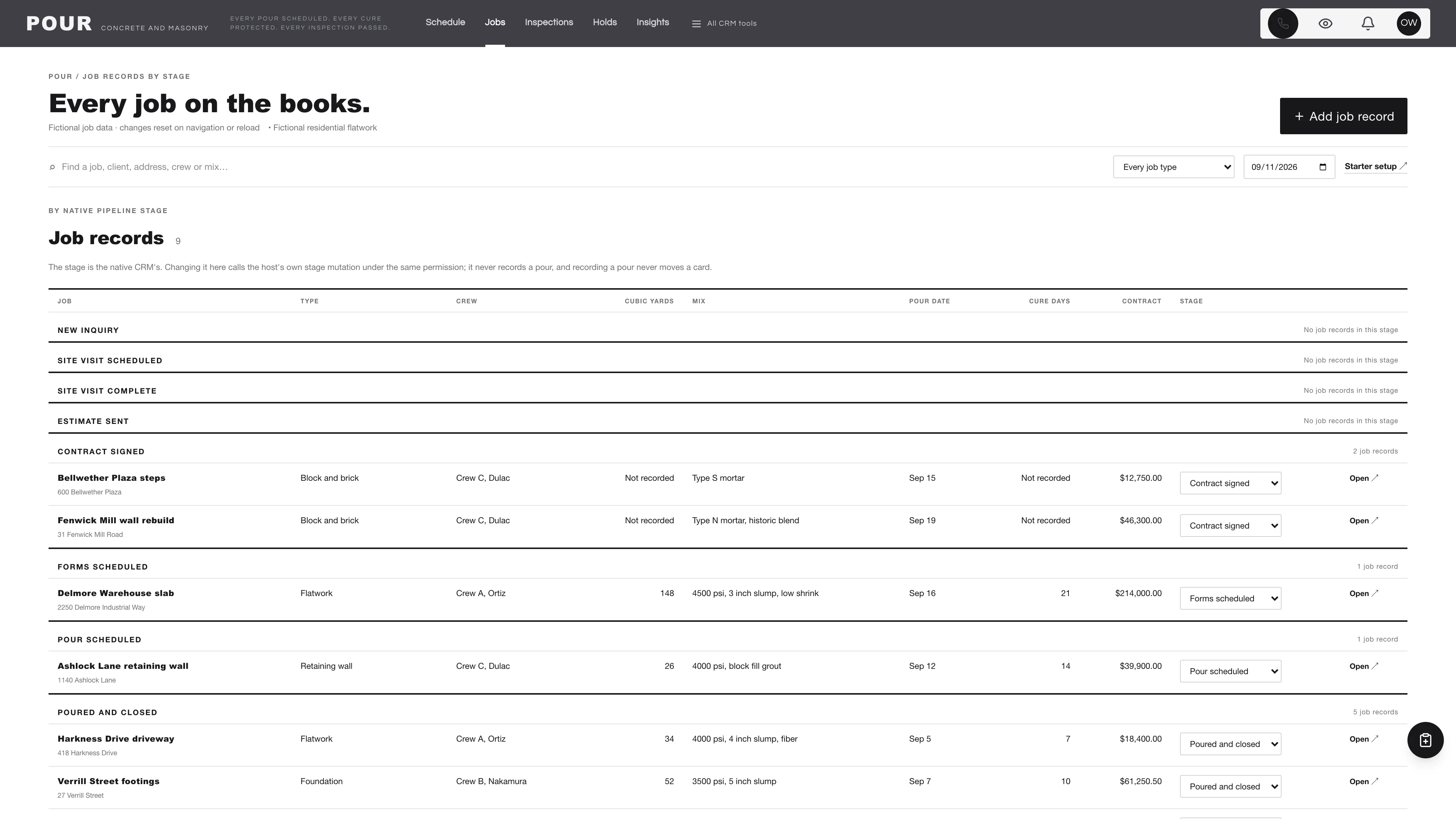Click the Cubic Yards column header
This screenshot has height=819, width=1456.
(649, 301)
